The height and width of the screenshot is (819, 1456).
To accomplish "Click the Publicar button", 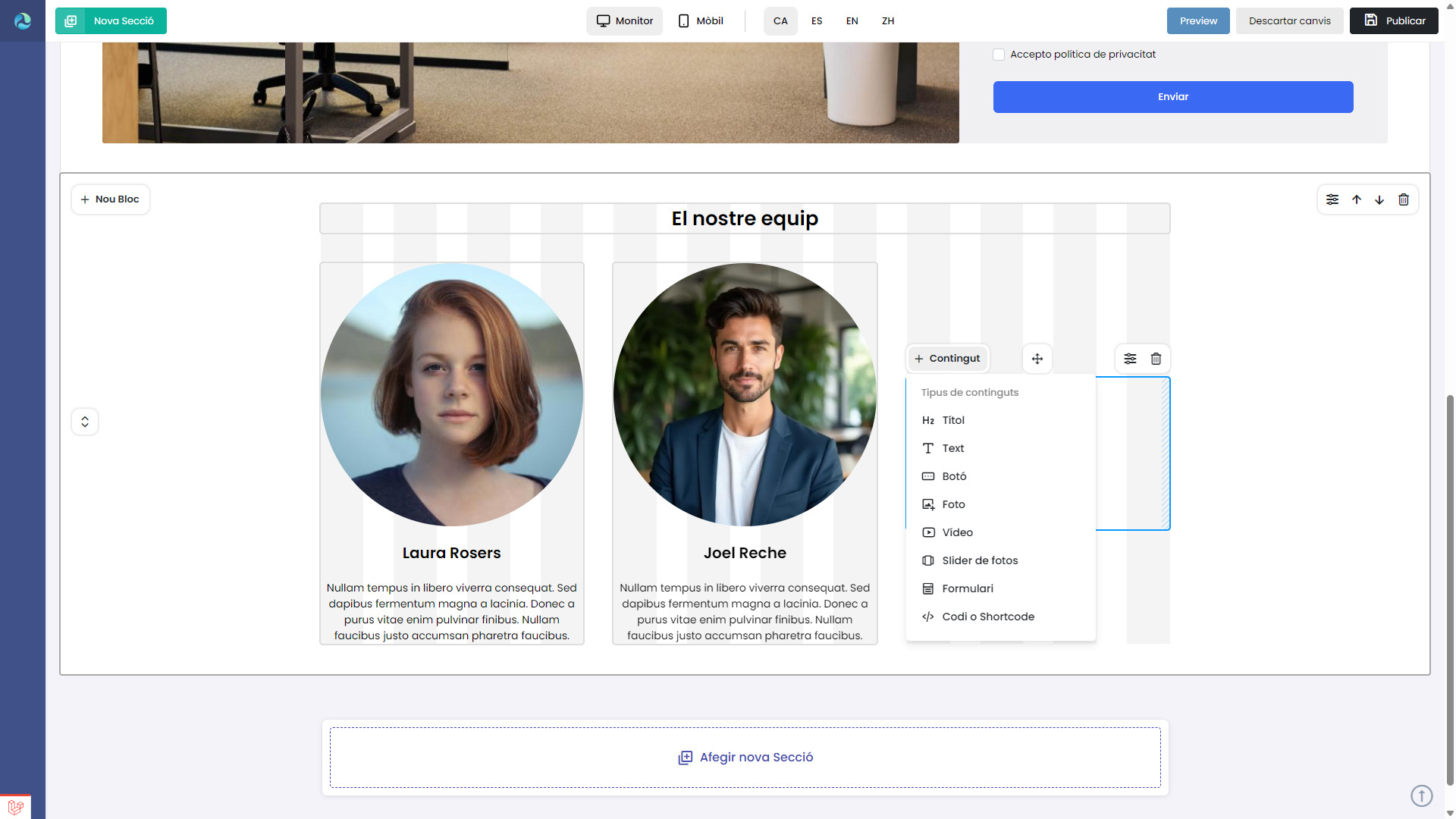I will tap(1394, 21).
